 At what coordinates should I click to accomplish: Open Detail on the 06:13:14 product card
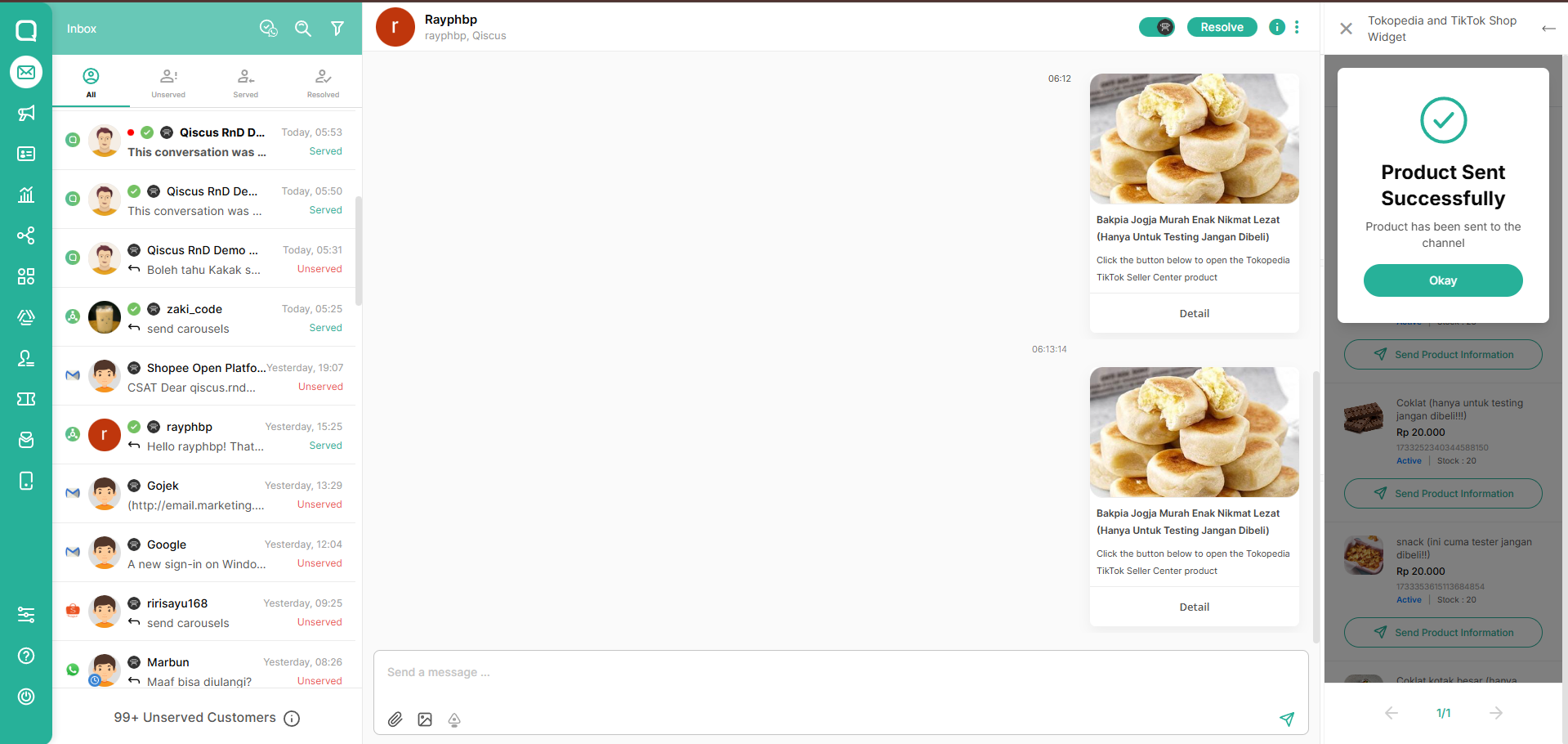tap(1195, 607)
